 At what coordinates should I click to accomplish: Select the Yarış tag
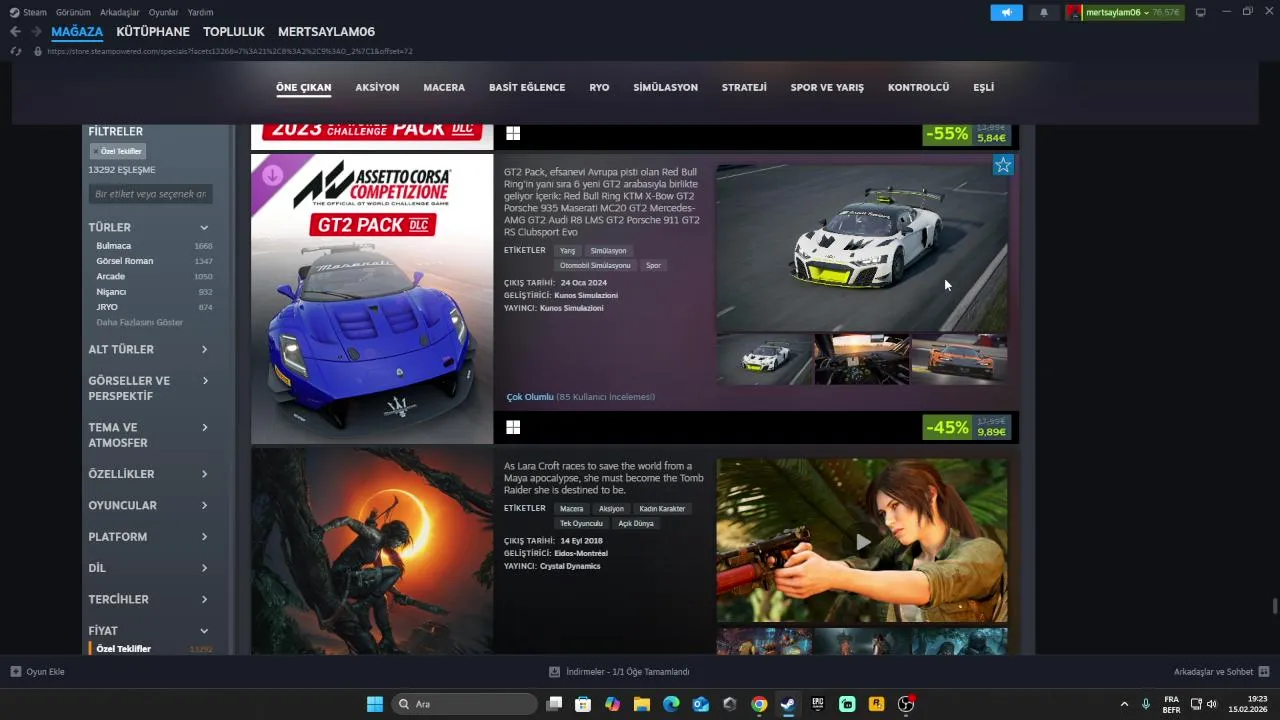click(567, 251)
